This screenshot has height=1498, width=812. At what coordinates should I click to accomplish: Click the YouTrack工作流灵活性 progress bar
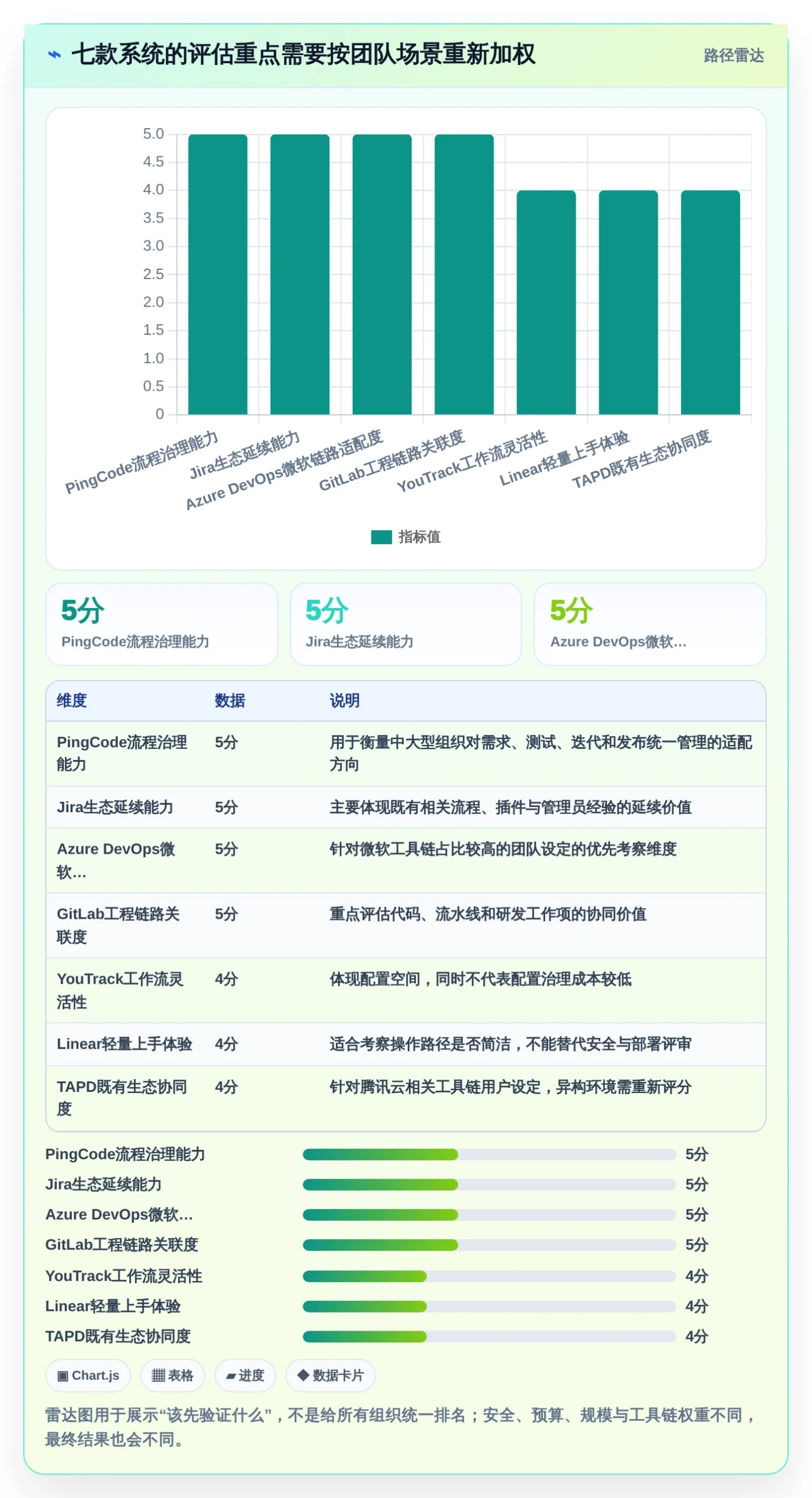489,1276
